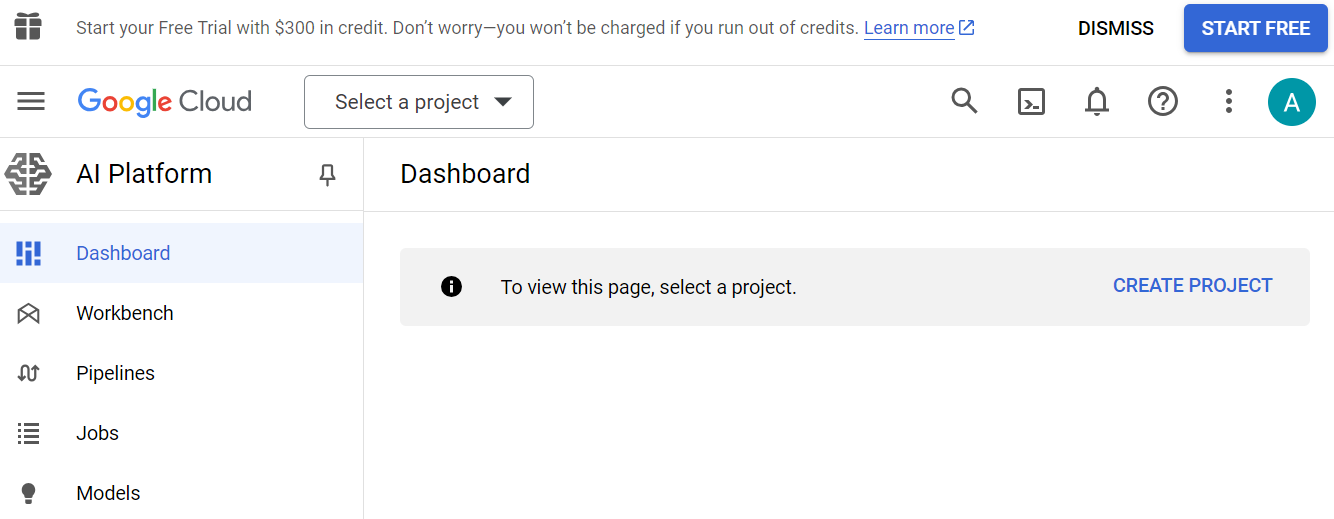
Task: Activate Cloud Shell terminal icon
Action: click(1031, 101)
